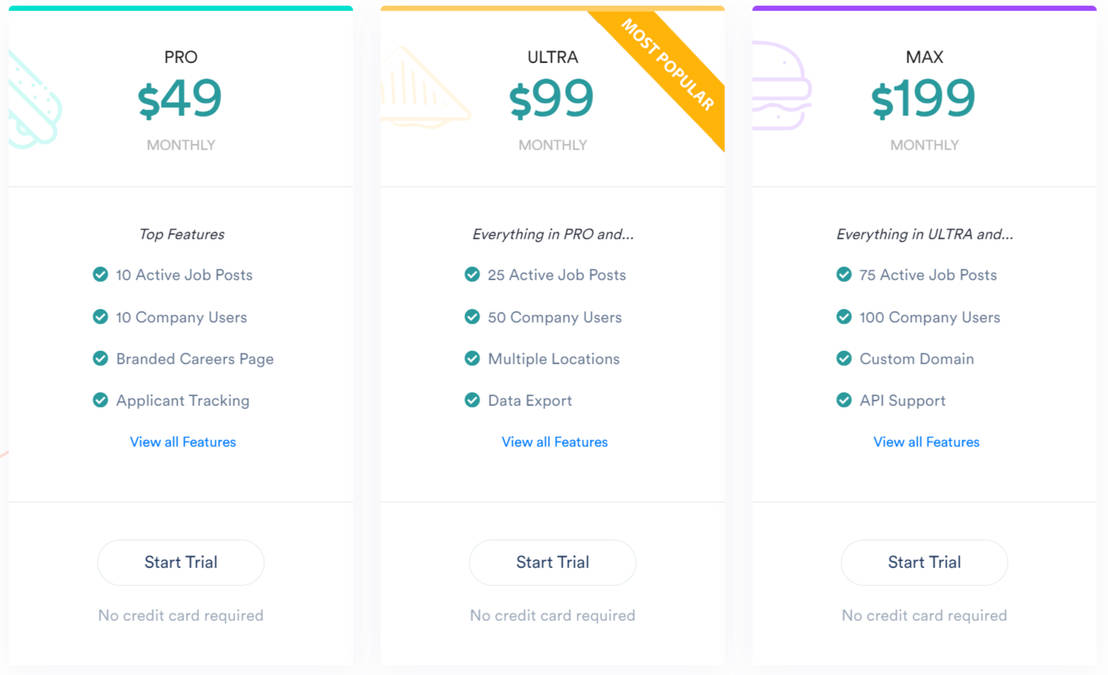Click the checkmark beside Custom Domain
Image resolution: width=1108 pixels, height=675 pixels.
point(844,358)
